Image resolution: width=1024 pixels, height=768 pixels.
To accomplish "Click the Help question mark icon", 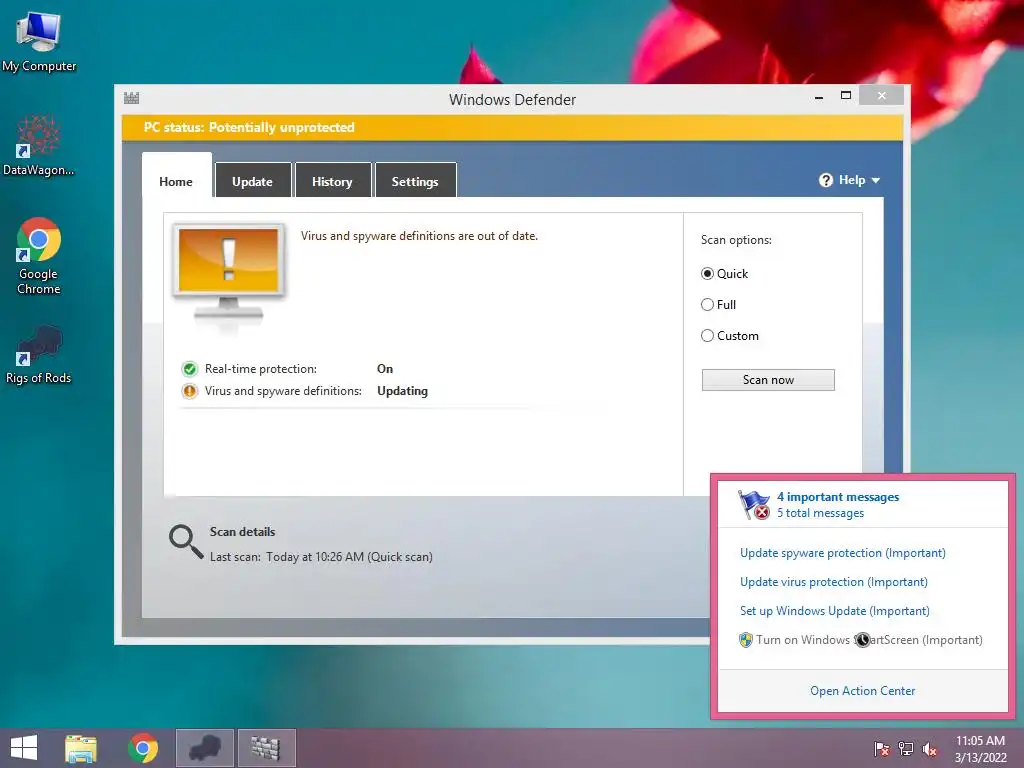I will coord(825,180).
